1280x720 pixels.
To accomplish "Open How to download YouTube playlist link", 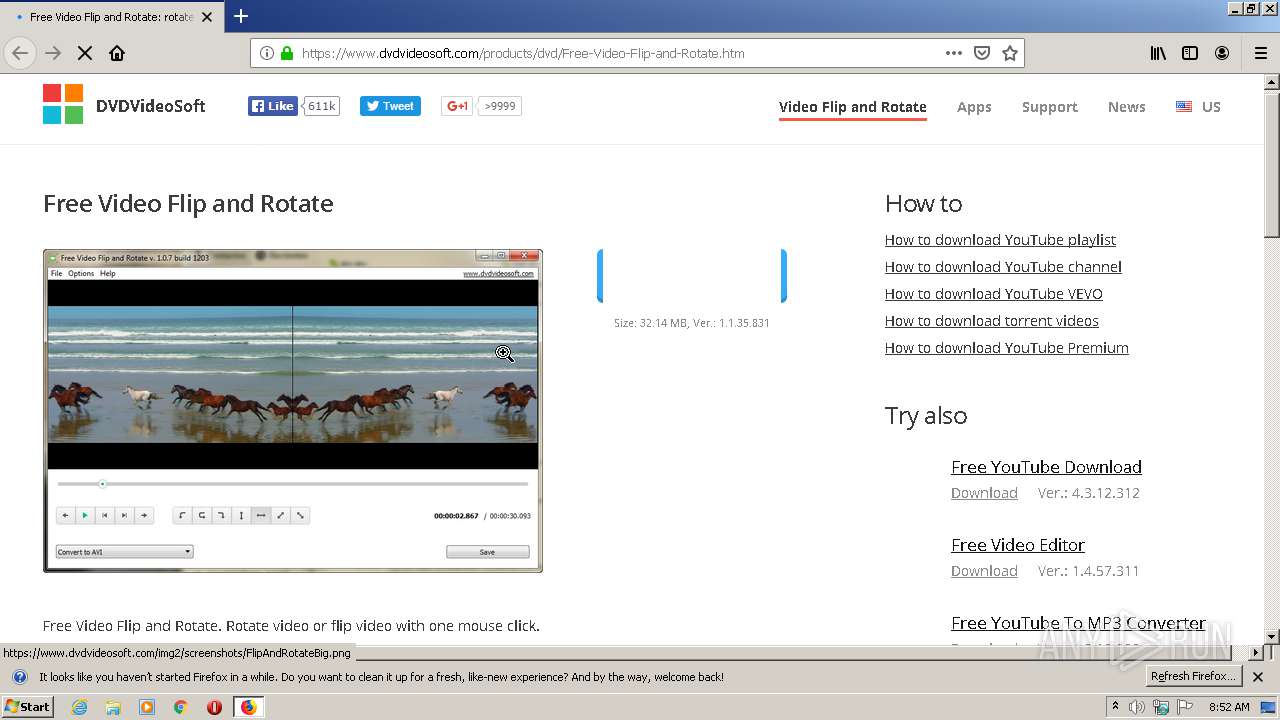I will click(x=1000, y=240).
